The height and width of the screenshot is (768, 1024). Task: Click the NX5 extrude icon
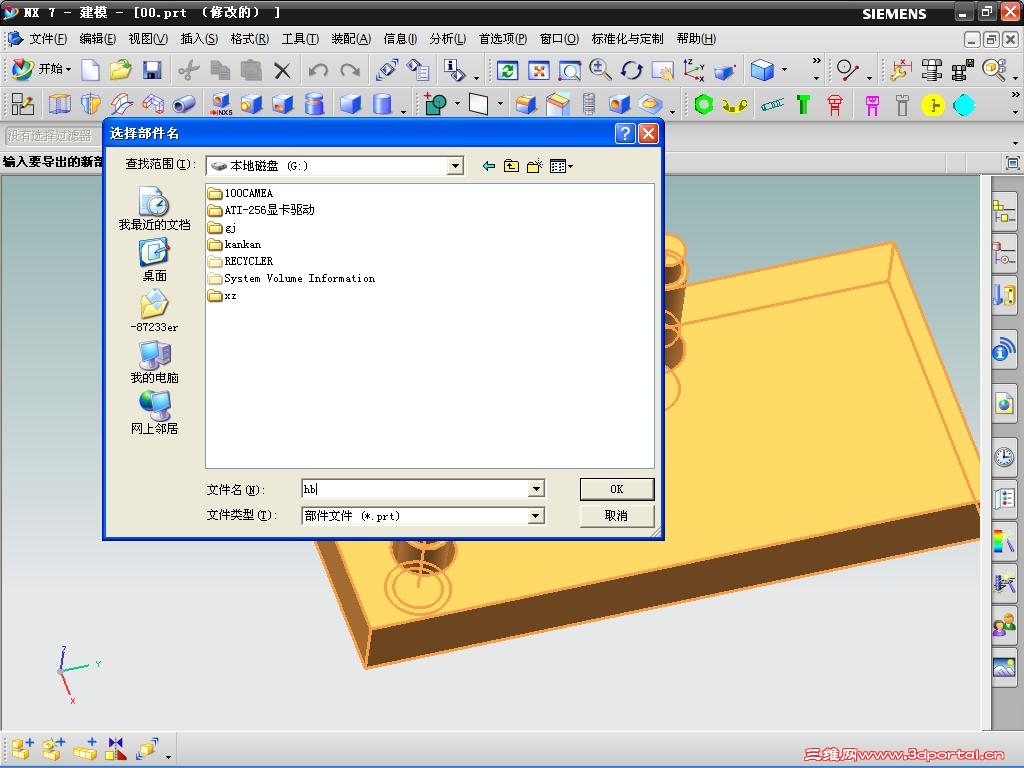click(x=221, y=104)
